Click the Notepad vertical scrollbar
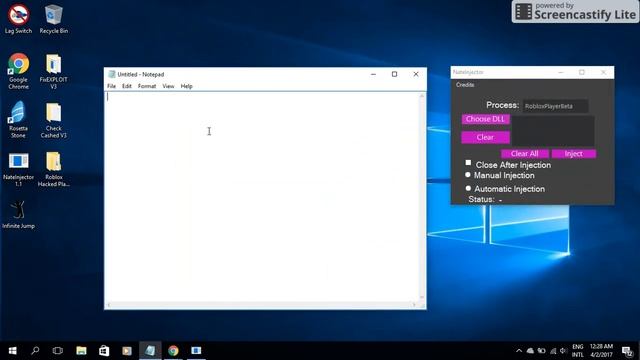 click(422, 197)
